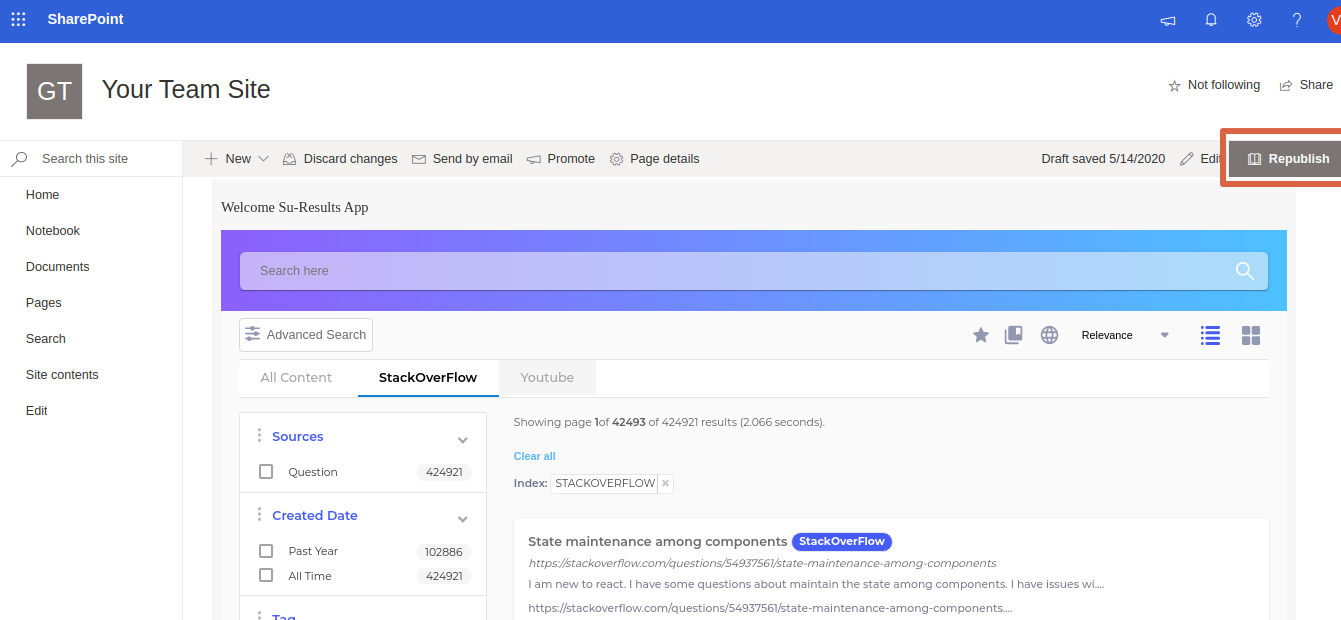The image size is (1341, 620).
Task: Click the Republish button
Action: tap(1288, 159)
